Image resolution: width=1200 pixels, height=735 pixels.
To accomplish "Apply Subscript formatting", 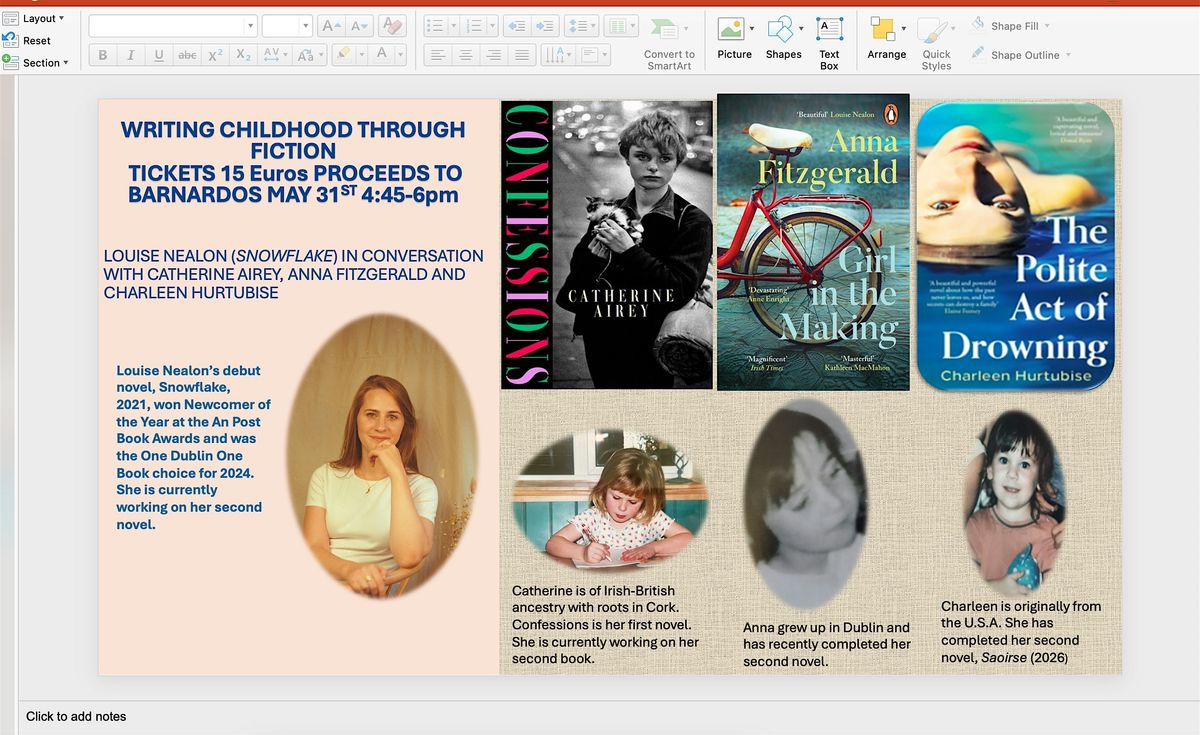I will click(x=243, y=56).
